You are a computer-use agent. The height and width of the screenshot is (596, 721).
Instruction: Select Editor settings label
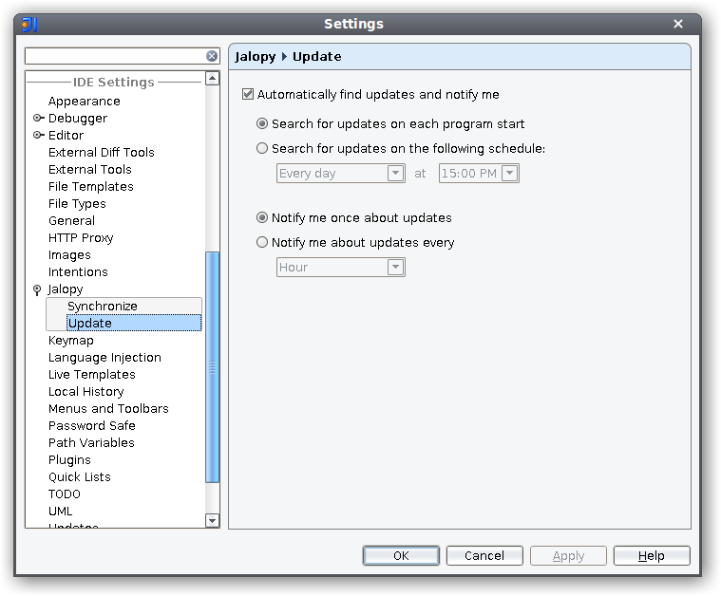coord(66,135)
